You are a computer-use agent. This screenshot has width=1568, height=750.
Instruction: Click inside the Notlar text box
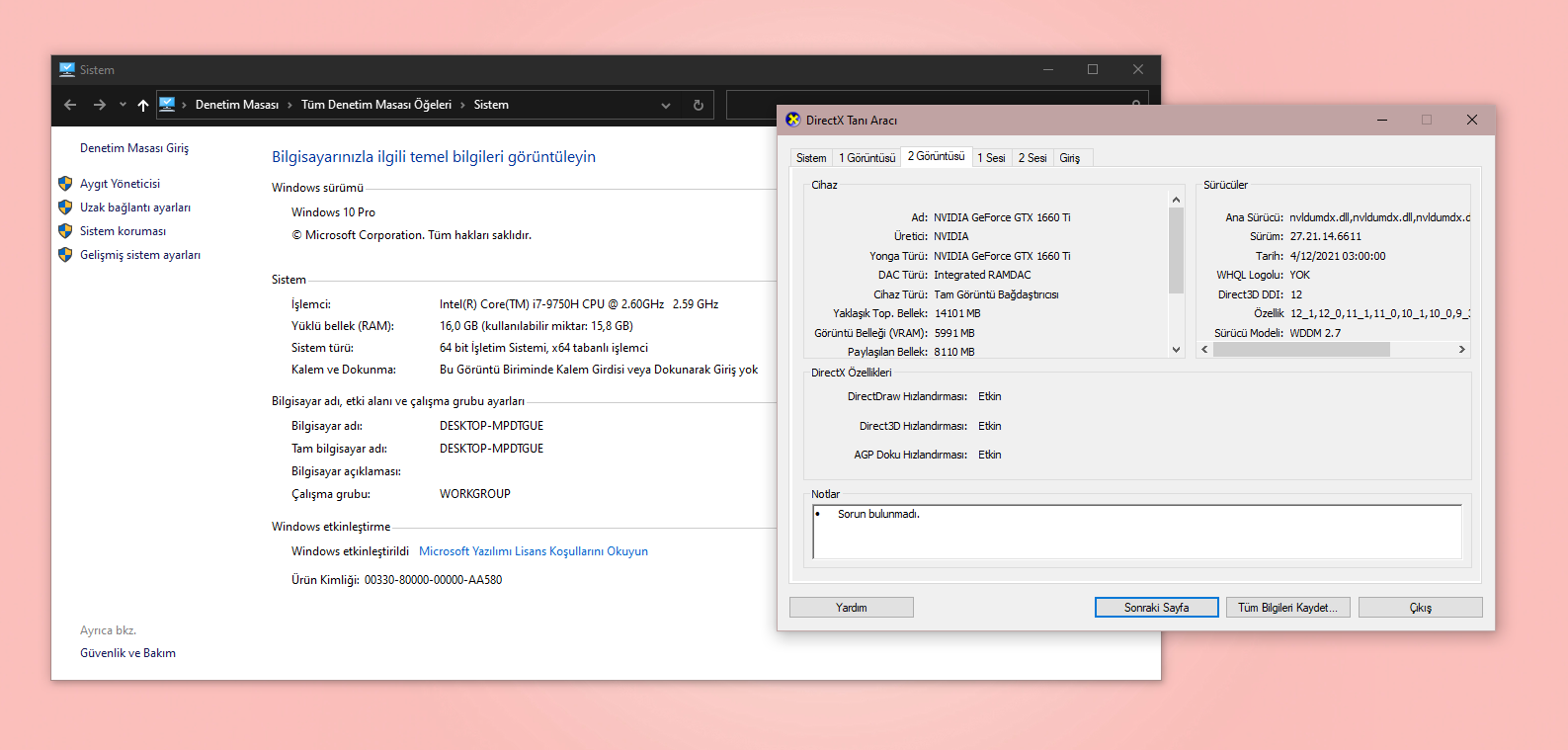click(1137, 532)
